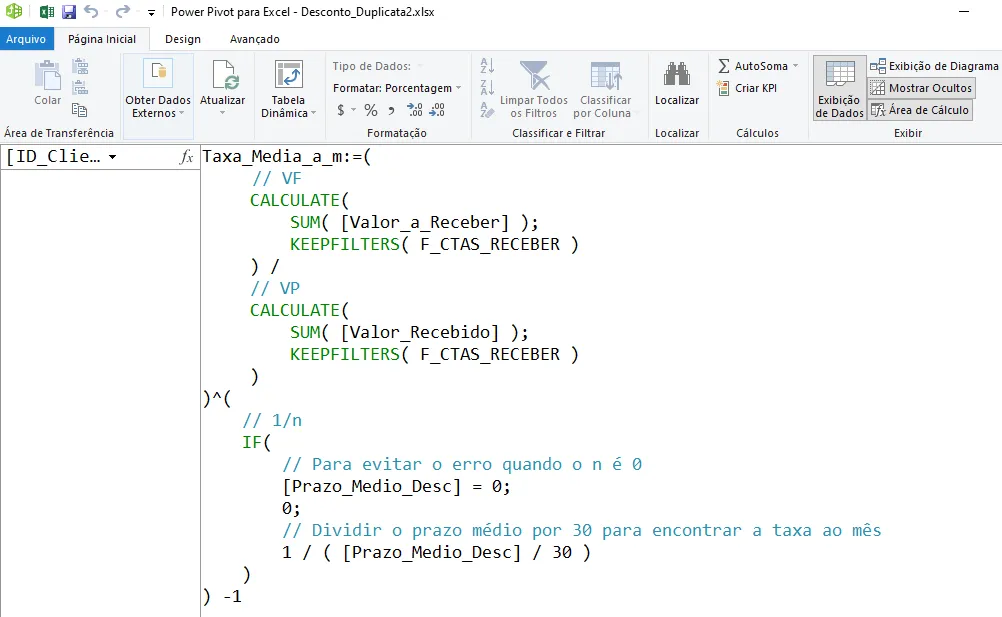Click the Taxa_Media_a_m measure name

274,156
